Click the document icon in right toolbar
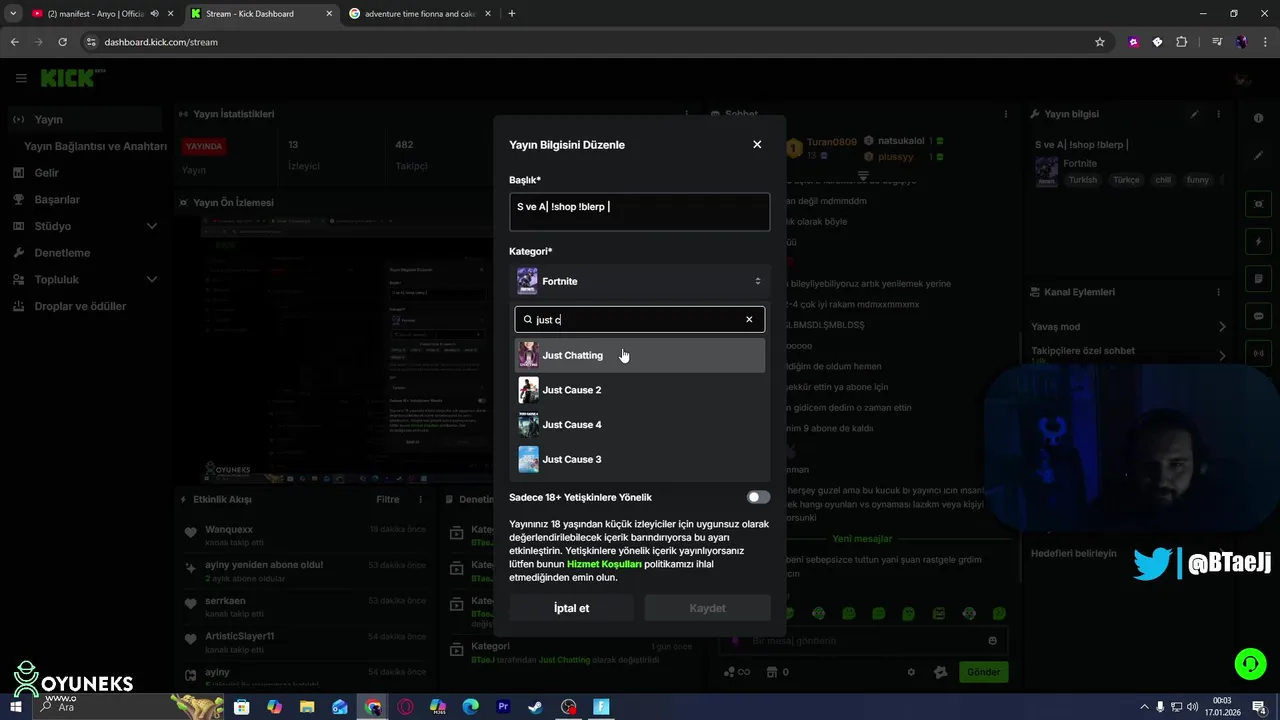This screenshot has width=1280, height=720. pos(1258,278)
